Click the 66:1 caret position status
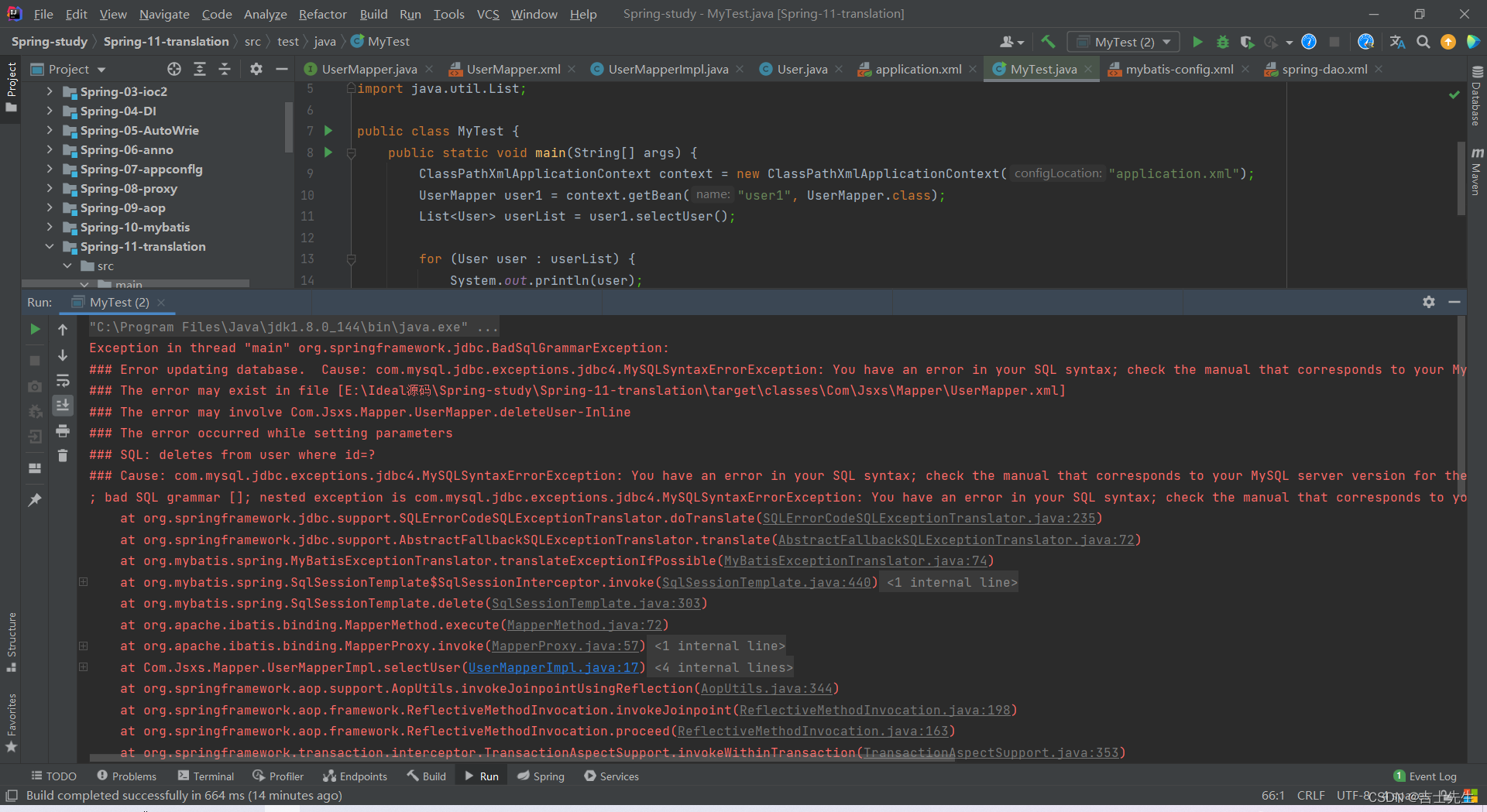The height and width of the screenshot is (812, 1487). 1273,796
